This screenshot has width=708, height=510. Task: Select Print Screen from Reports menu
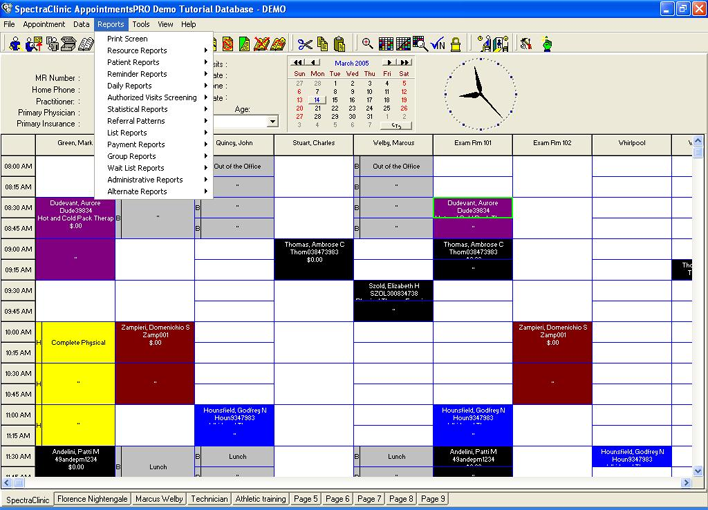pyautogui.click(x=128, y=39)
